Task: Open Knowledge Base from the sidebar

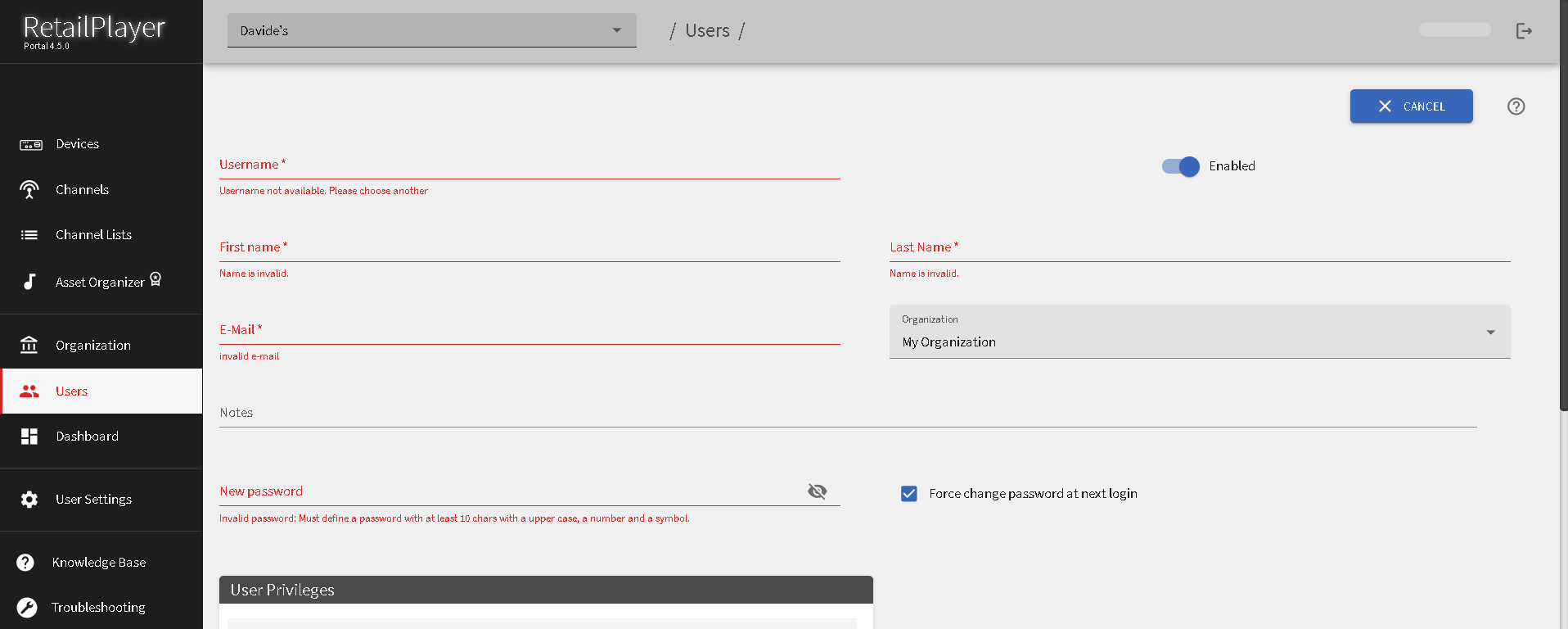Action: [x=98, y=563]
